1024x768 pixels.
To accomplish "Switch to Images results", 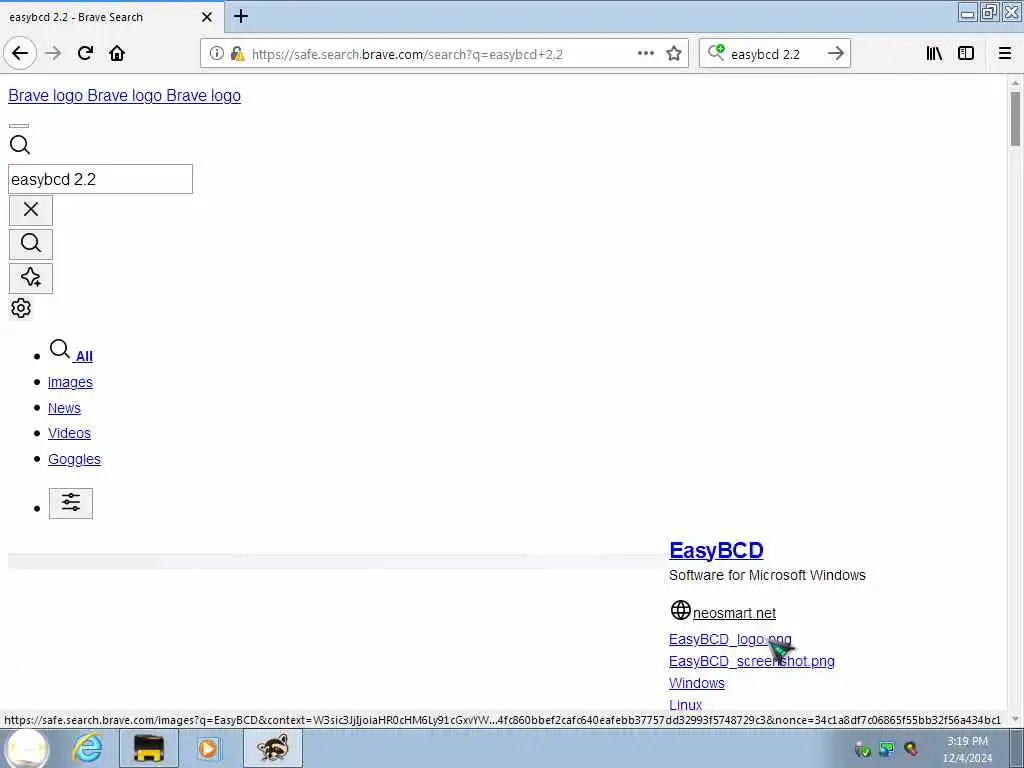I will 70,382.
